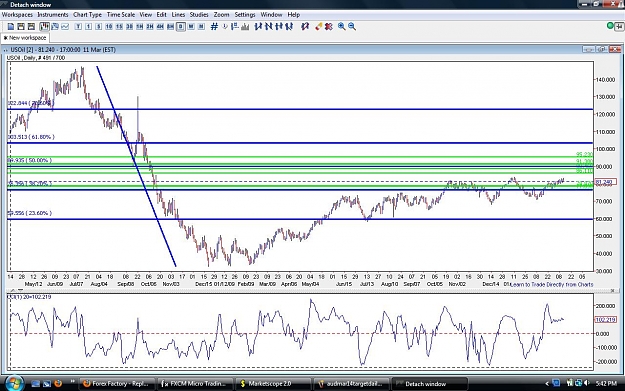
Task: Open the Chart Type menu
Action: 87,15
